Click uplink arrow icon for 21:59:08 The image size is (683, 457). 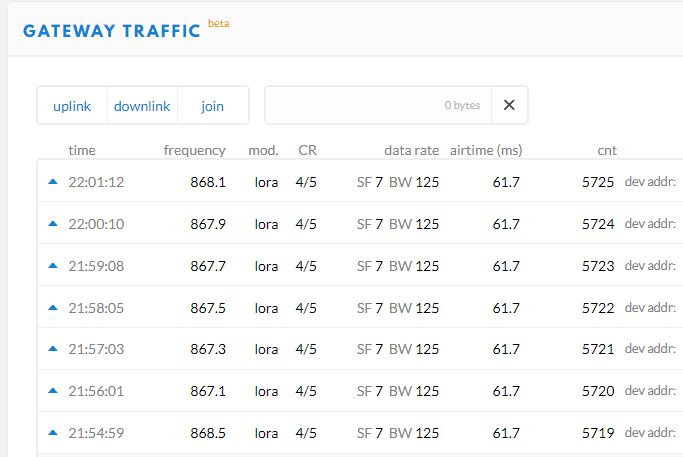[53, 266]
